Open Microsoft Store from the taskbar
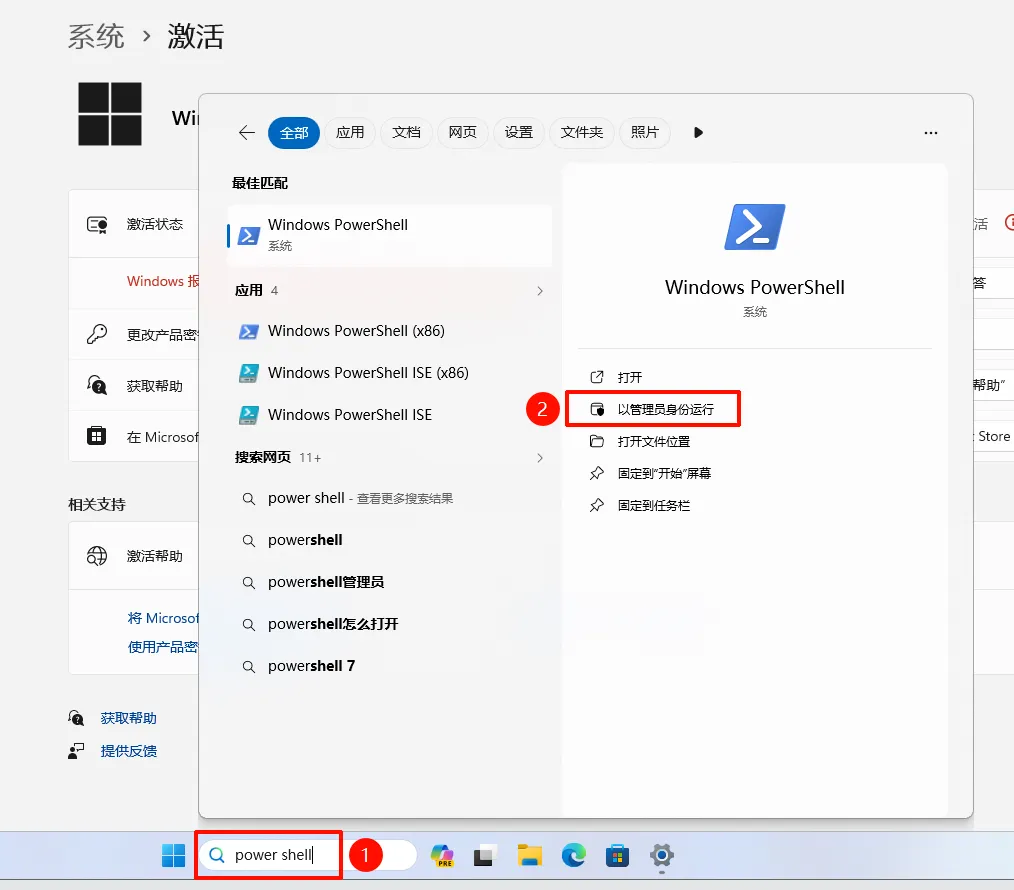The height and width of the screenshot is (890, 1014). [618, 855]
